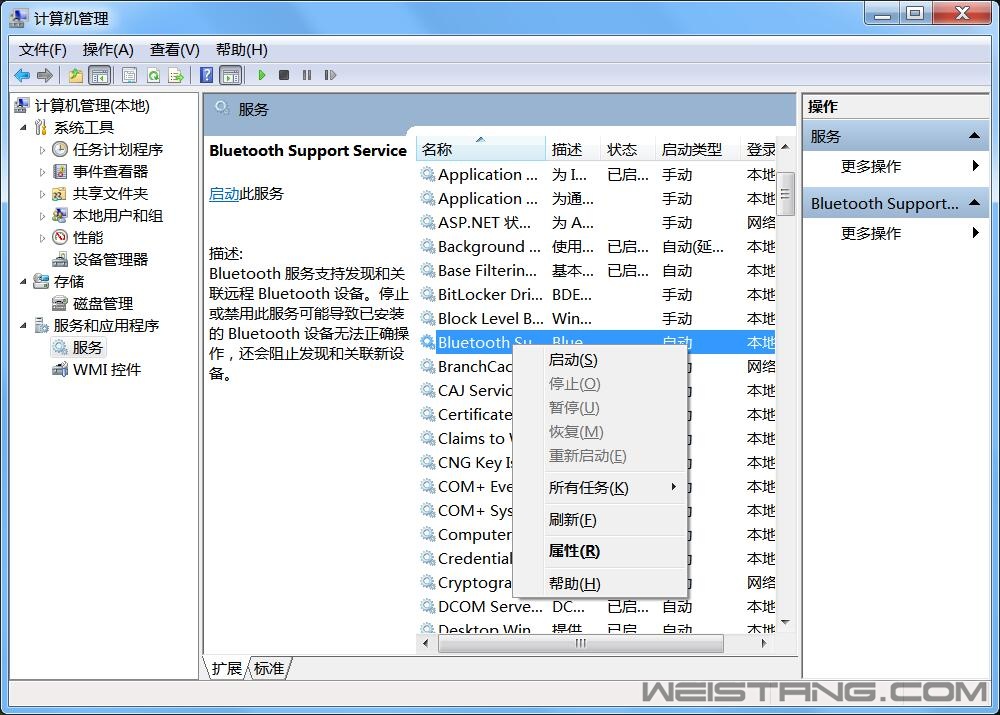Click 更多操作 under the 服务 section
1000x715 pixels.
[x=871, y=166]
